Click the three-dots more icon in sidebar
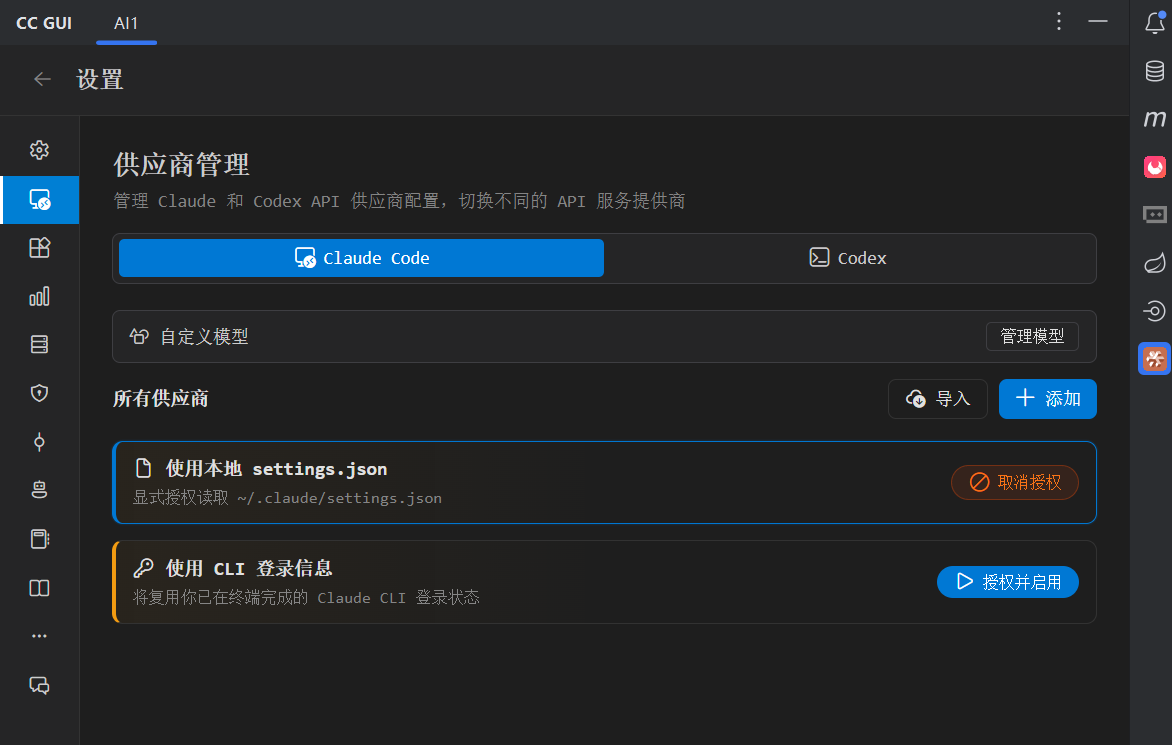This screenshot has width=1172, height=745. pyautogui.click(x=40, y=636)
